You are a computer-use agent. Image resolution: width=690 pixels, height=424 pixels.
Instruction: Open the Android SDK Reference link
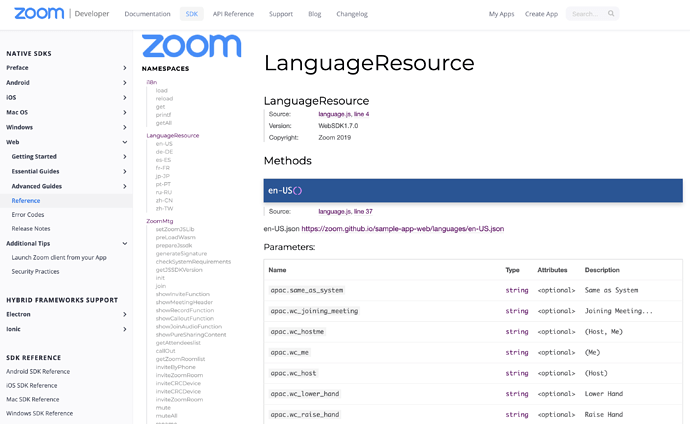coord(38,372)
